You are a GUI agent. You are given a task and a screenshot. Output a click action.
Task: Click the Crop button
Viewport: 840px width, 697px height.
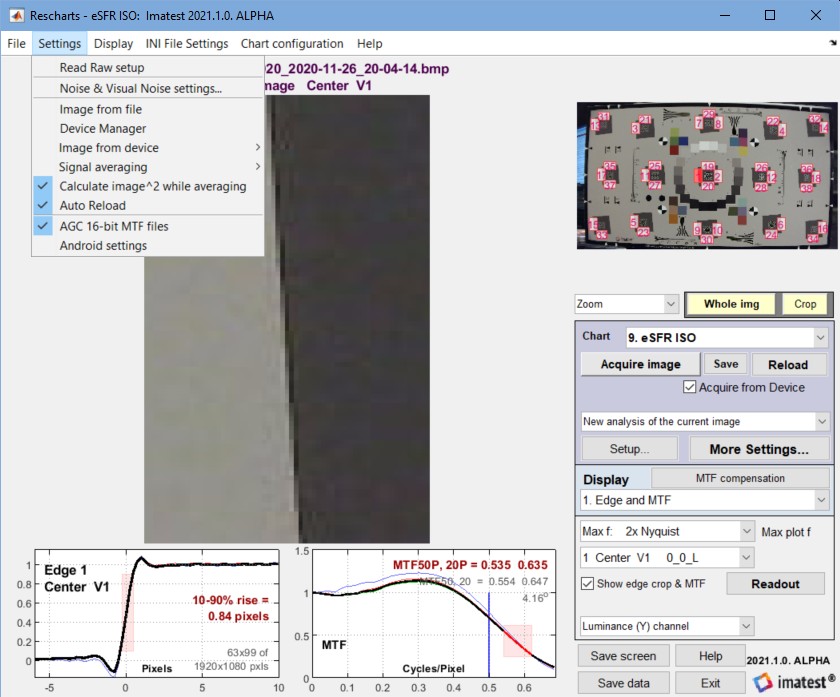click(x=805, y=304)
